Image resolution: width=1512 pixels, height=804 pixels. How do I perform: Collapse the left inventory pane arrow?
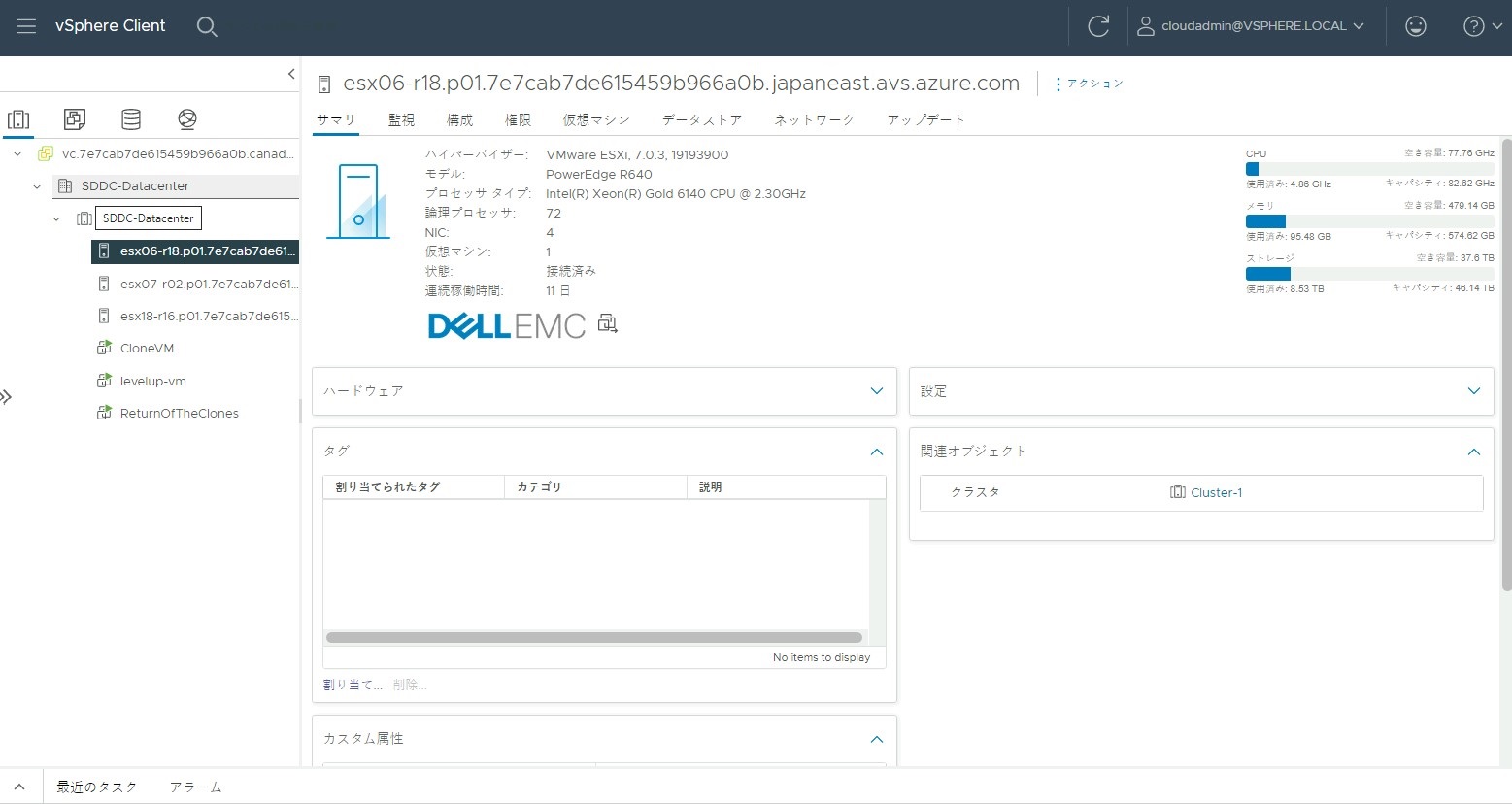(290, 73)
